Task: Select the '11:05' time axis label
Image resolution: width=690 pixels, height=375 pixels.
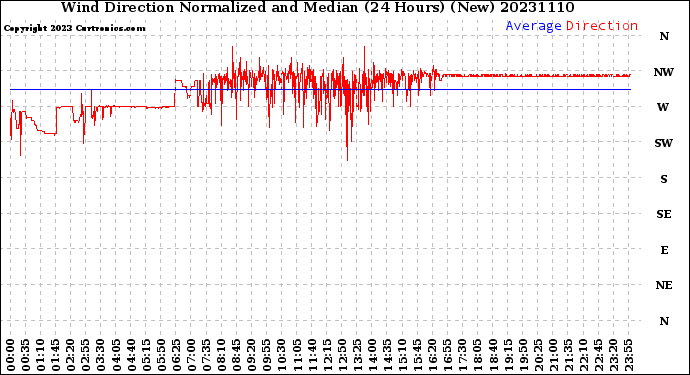Action: coord(297,355)
